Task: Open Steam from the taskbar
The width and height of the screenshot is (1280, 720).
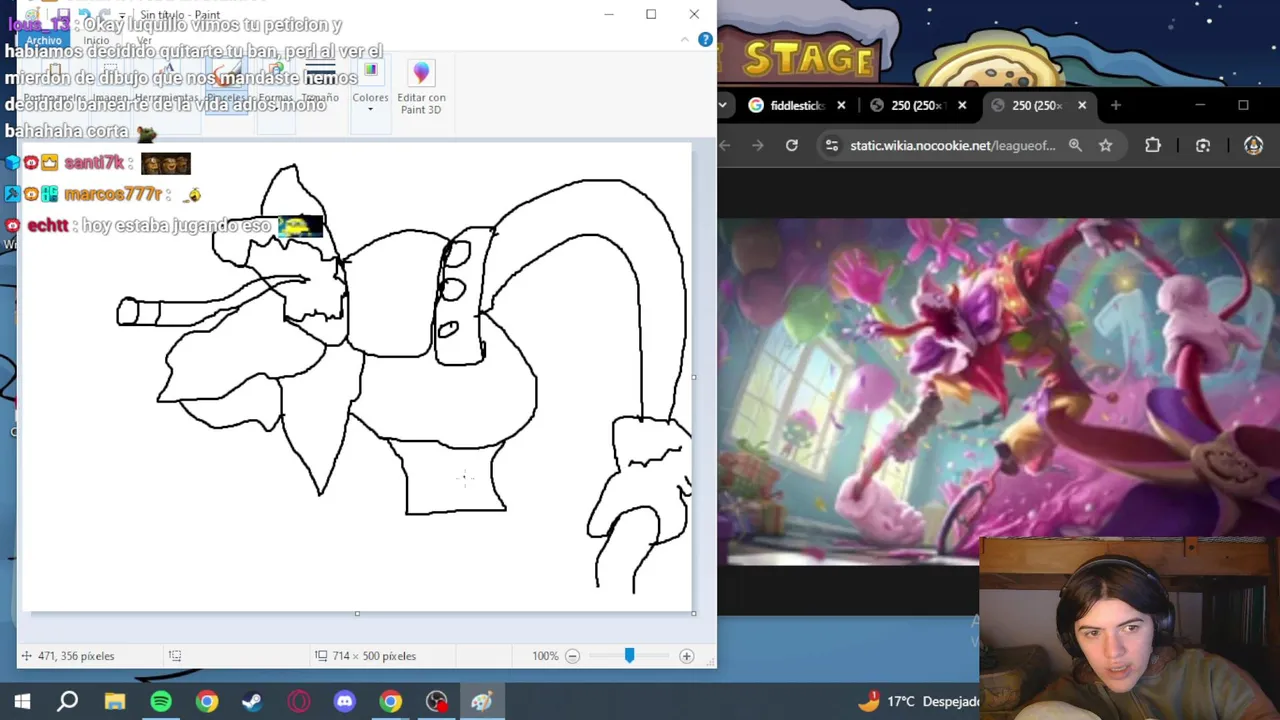Action: [252, 702]
